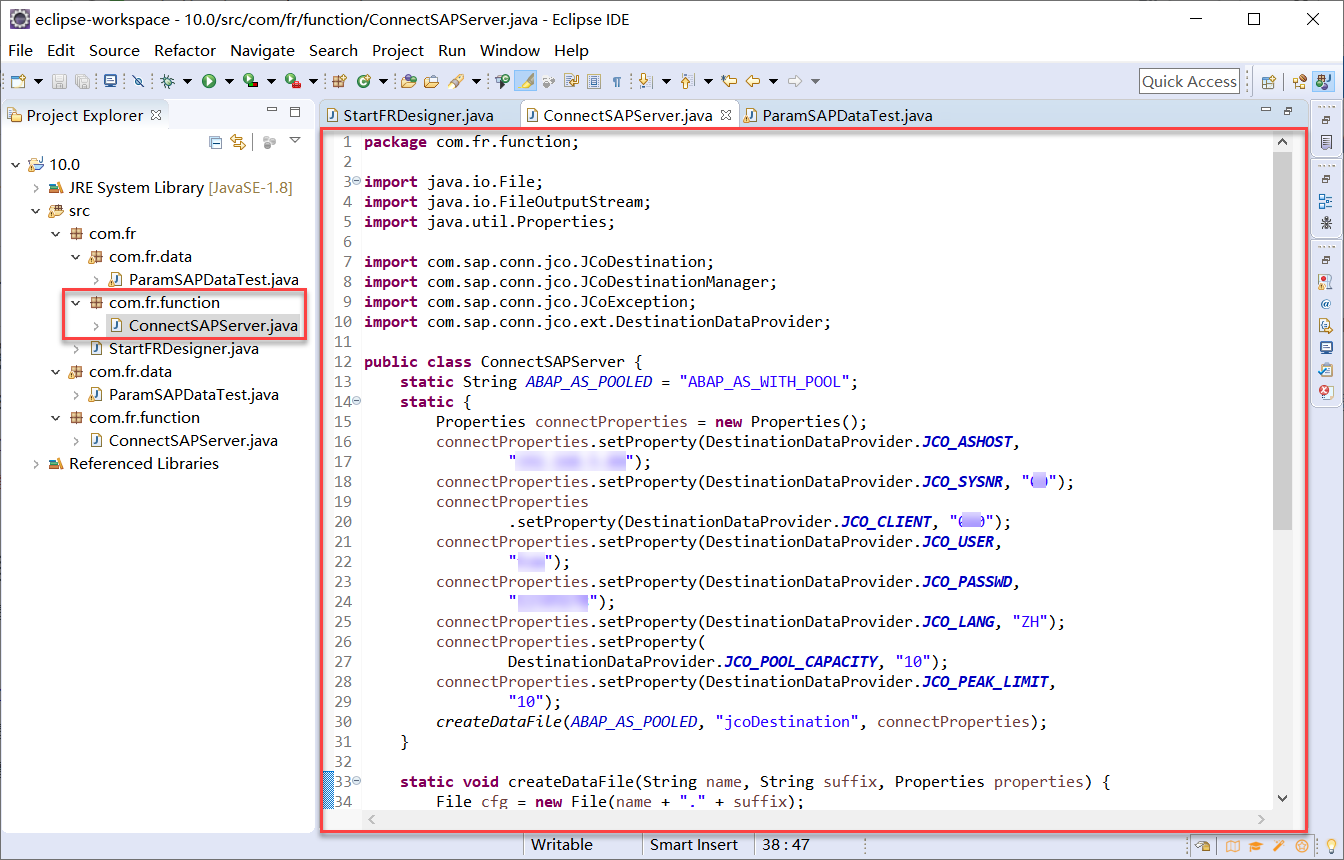
Task: Toggle Link with Editor in Project Explorer
Action: coord(238,142)
